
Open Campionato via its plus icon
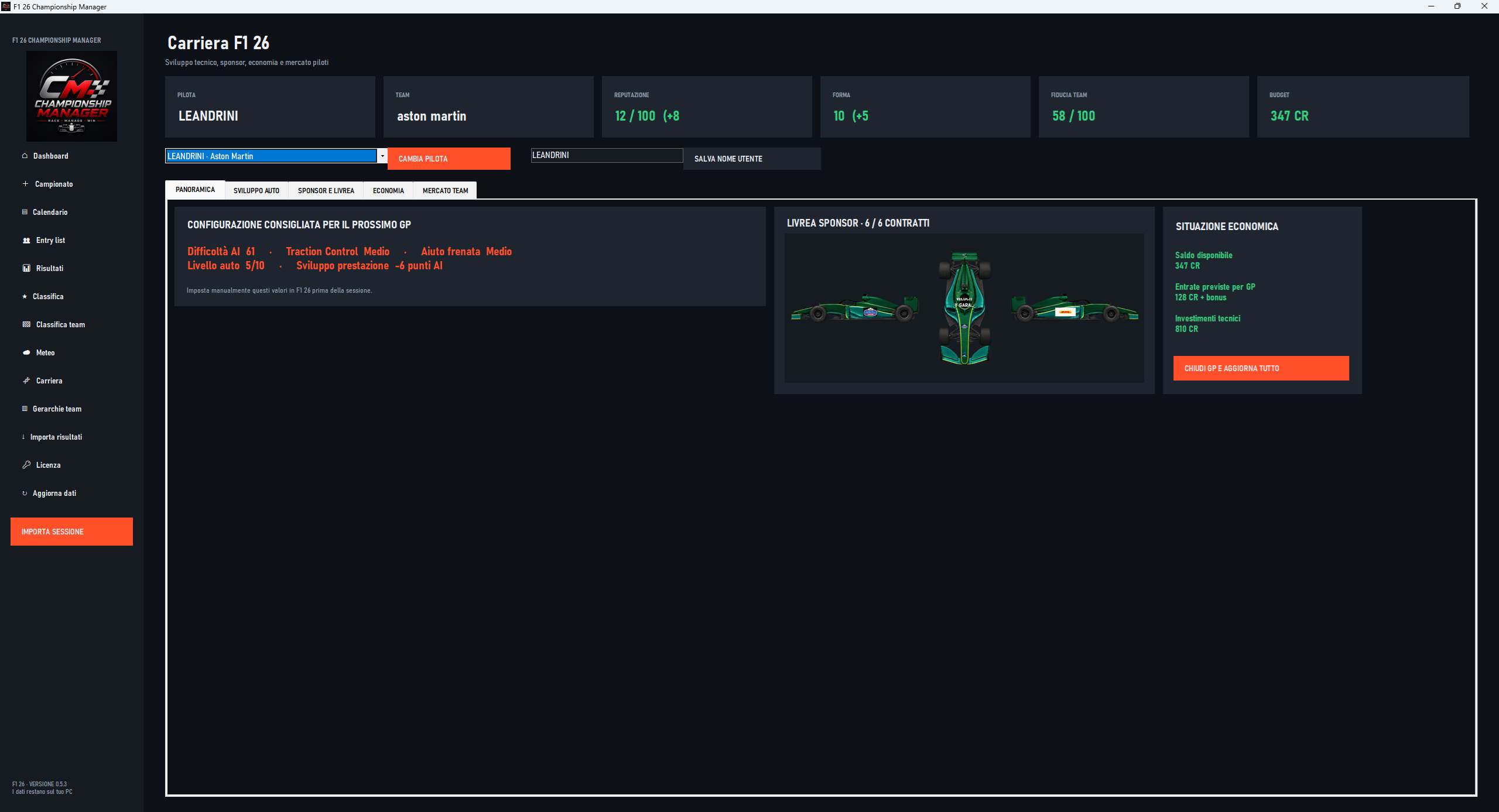25,184
